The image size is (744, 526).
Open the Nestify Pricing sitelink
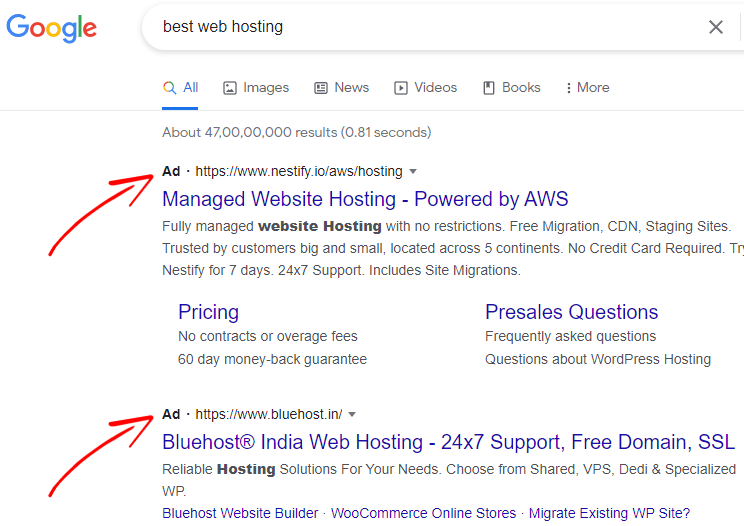[208, 312]
